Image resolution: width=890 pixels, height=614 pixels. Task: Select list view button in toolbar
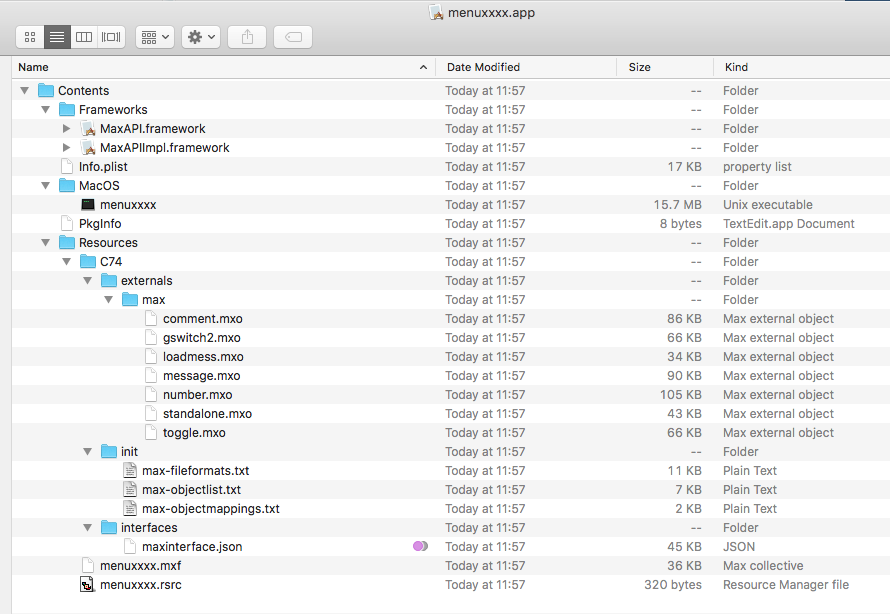click(57, 37)
